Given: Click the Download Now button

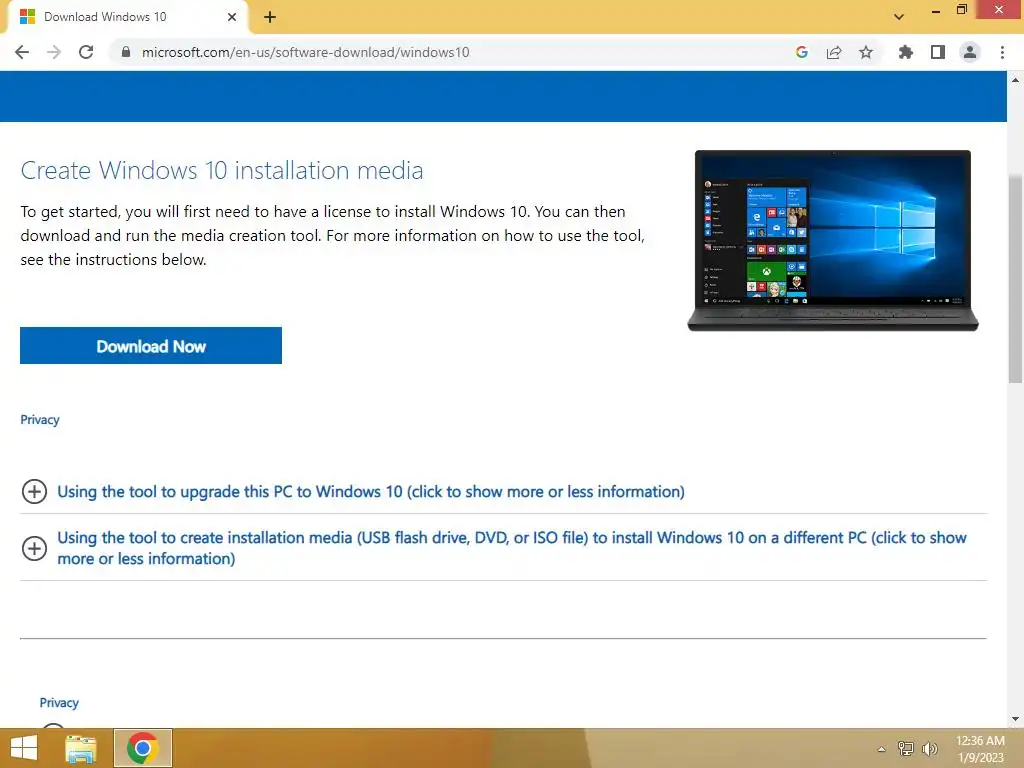Looking at the screenshot, I should pos(151,345).
